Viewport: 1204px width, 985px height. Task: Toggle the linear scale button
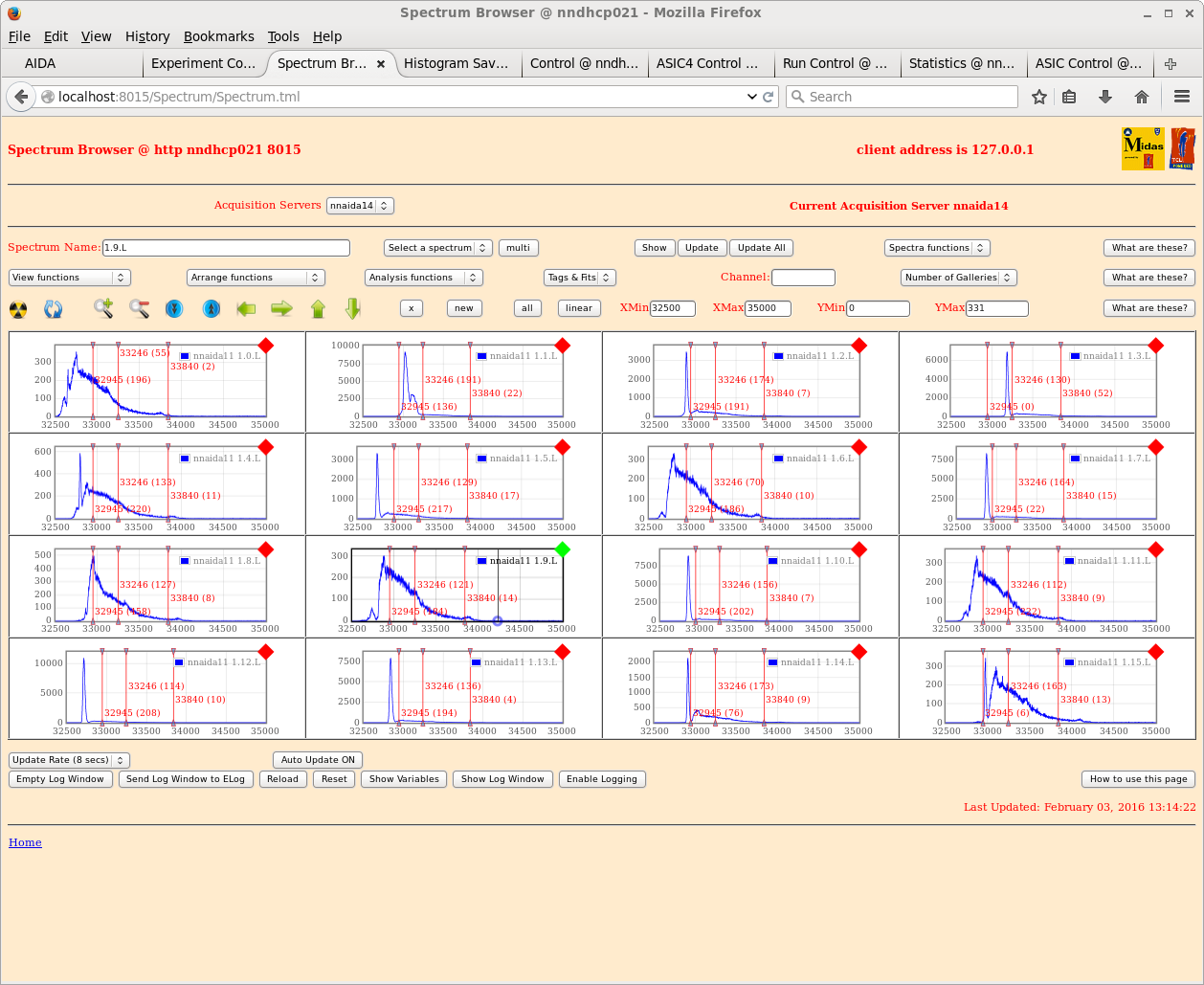coord(578,308)
